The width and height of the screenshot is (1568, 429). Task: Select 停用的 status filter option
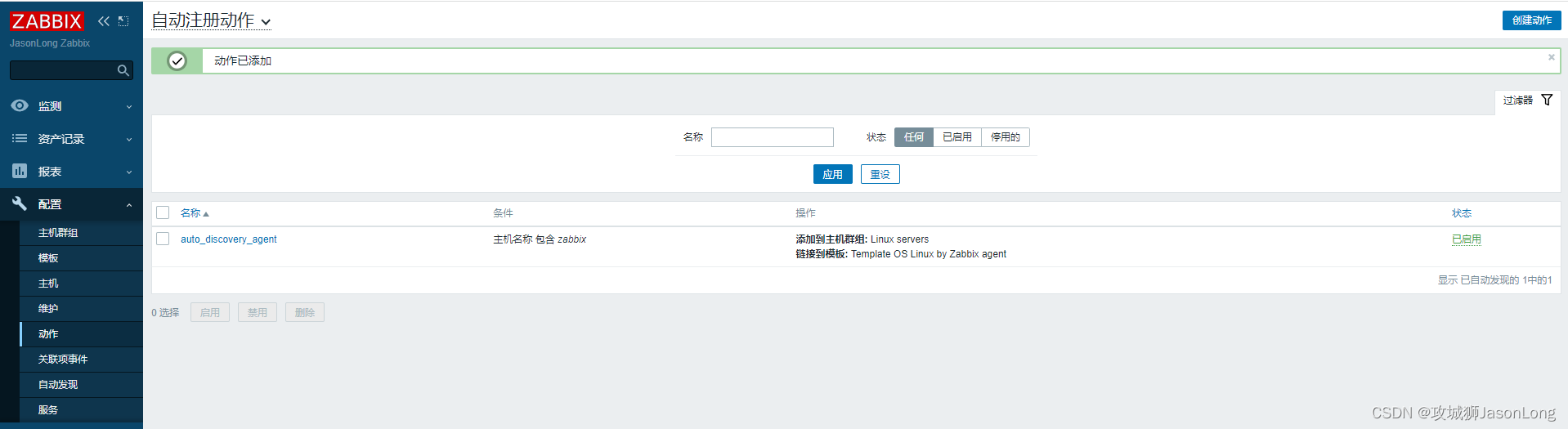click(x=1006, y=137)
